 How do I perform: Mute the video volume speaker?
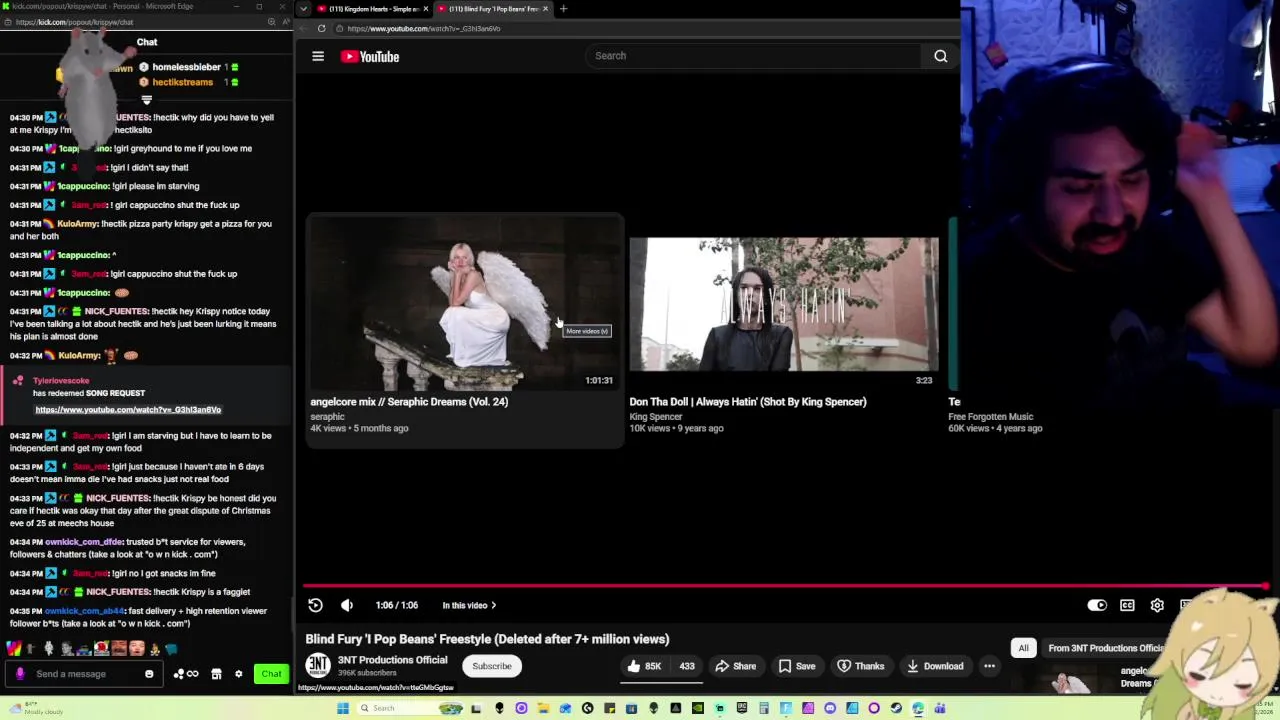point(347,605)
